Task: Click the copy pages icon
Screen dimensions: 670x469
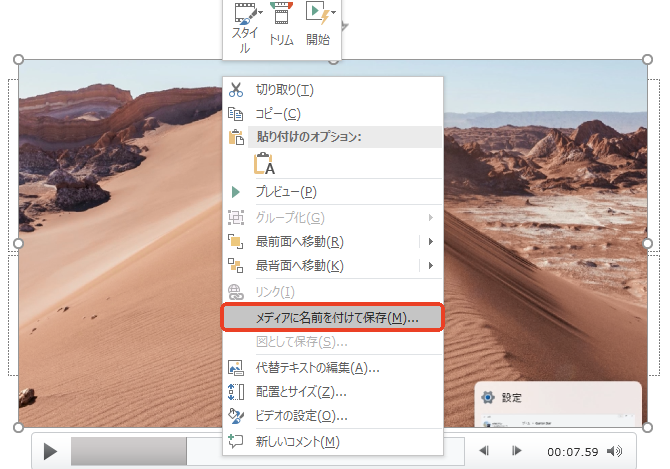Action: coord(235,114)
